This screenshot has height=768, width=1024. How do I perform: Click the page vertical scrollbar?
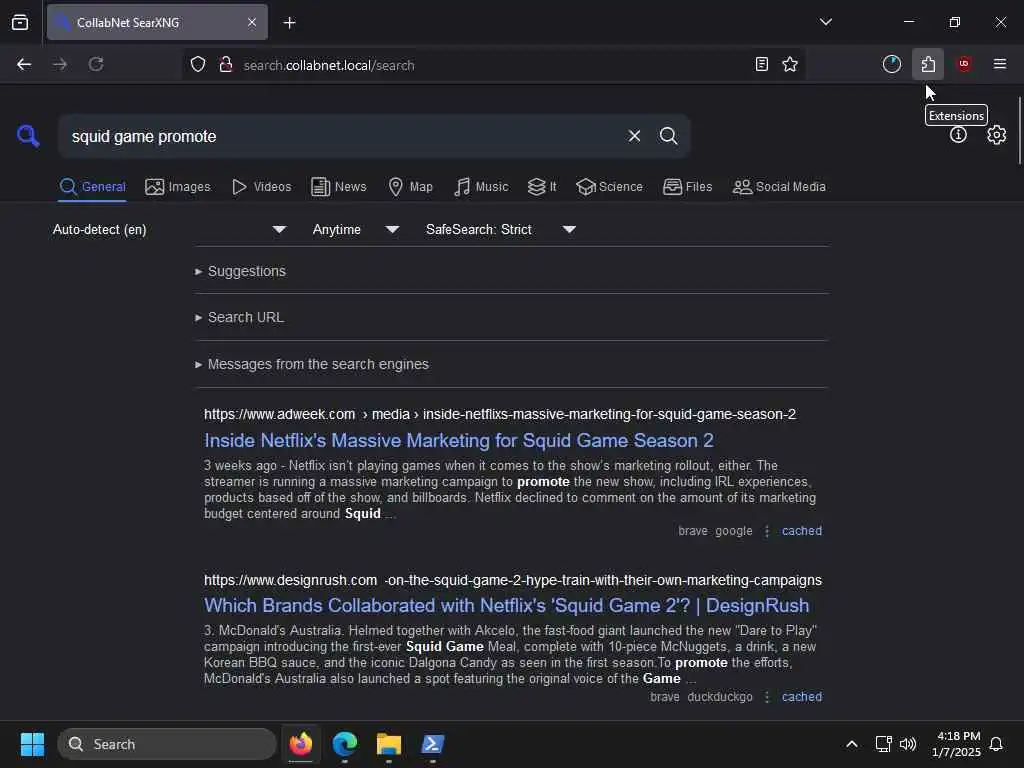pyautogui.click(x=1019, y=131)
